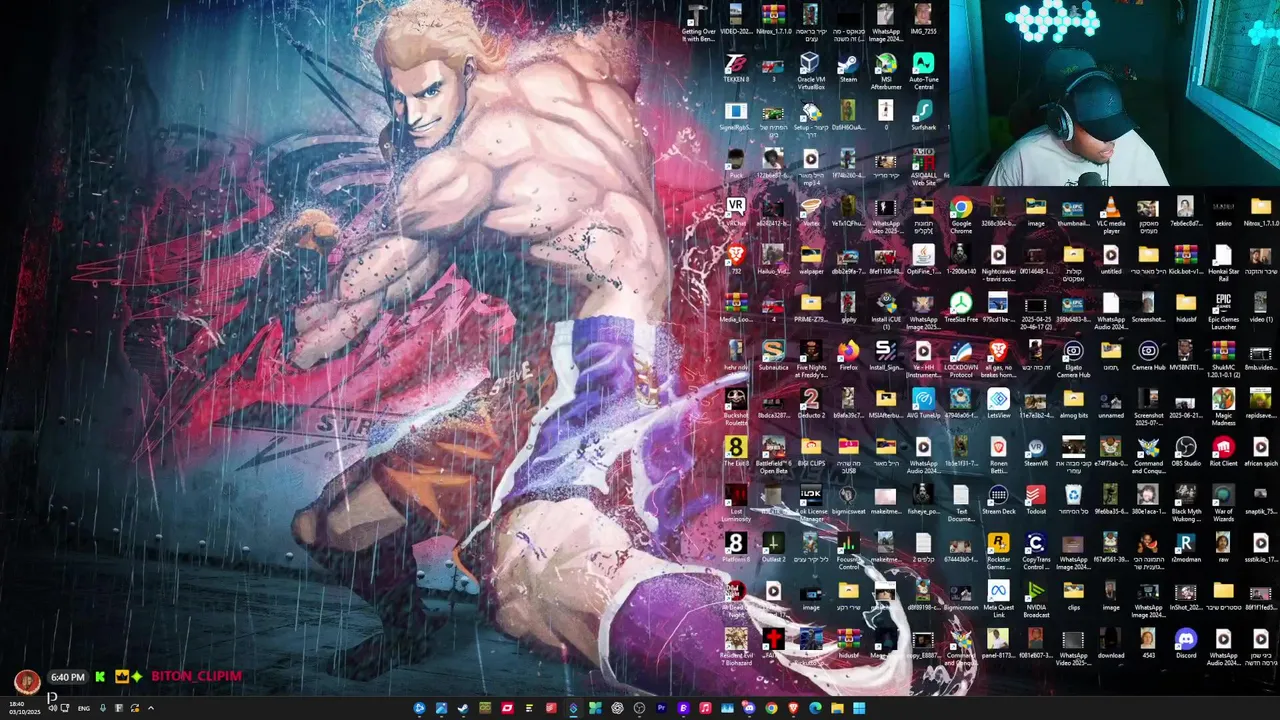Open the Install iCUE (1) installer icon
Image resolution: width=1280 pixels, height=720 pixels.
tap(886, 312)
